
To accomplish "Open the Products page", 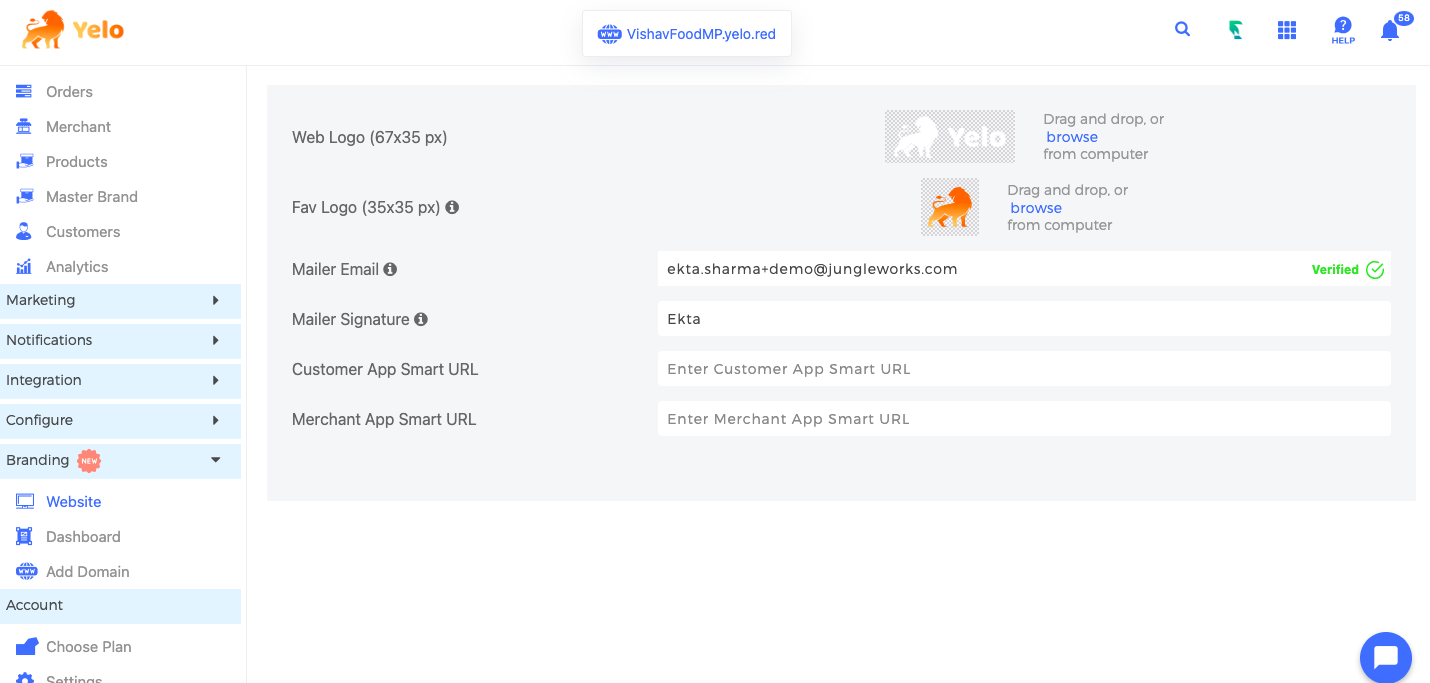I will click(x=76, y=161).
